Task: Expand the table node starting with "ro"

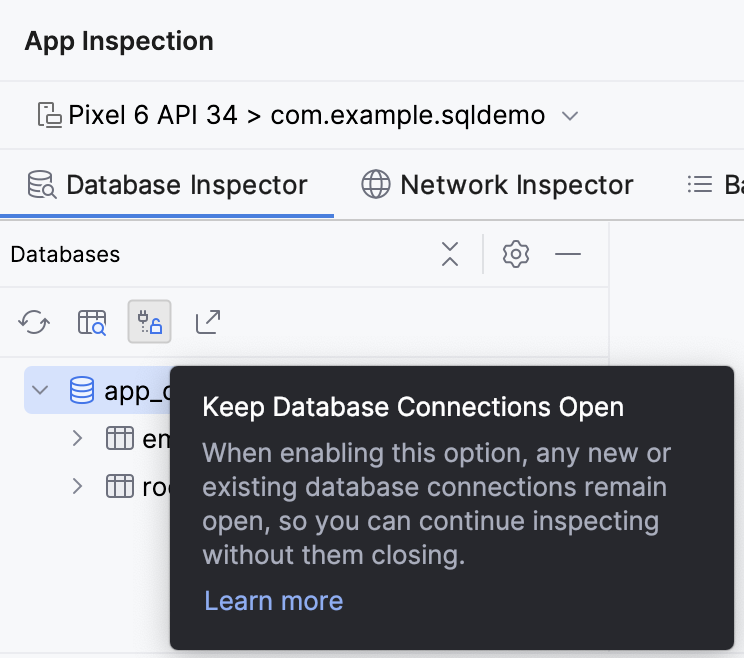Action: 77,487
